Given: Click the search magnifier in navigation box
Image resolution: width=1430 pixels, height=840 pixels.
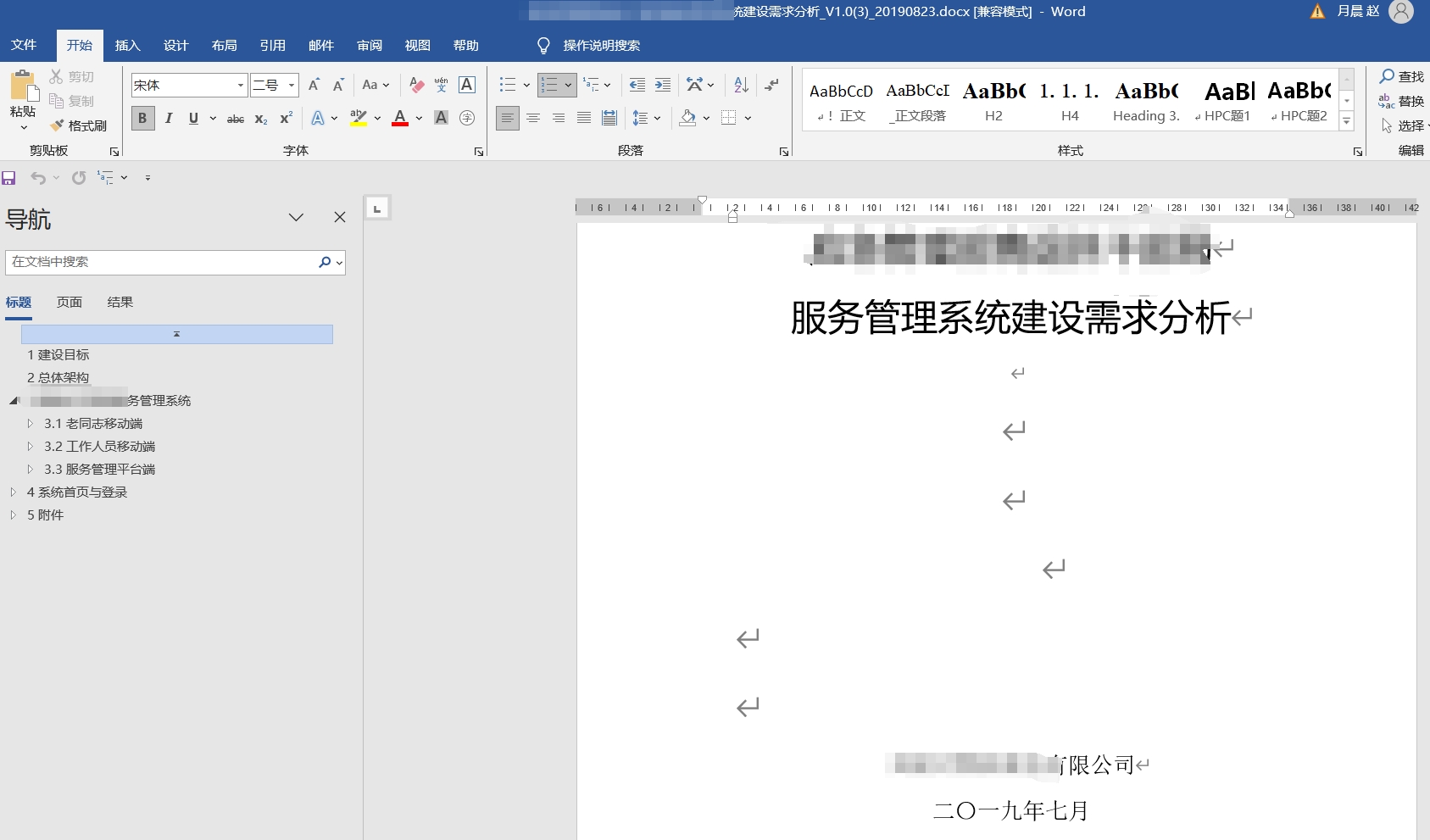Looking at the screenshot, I should click(x=325, y=262).
